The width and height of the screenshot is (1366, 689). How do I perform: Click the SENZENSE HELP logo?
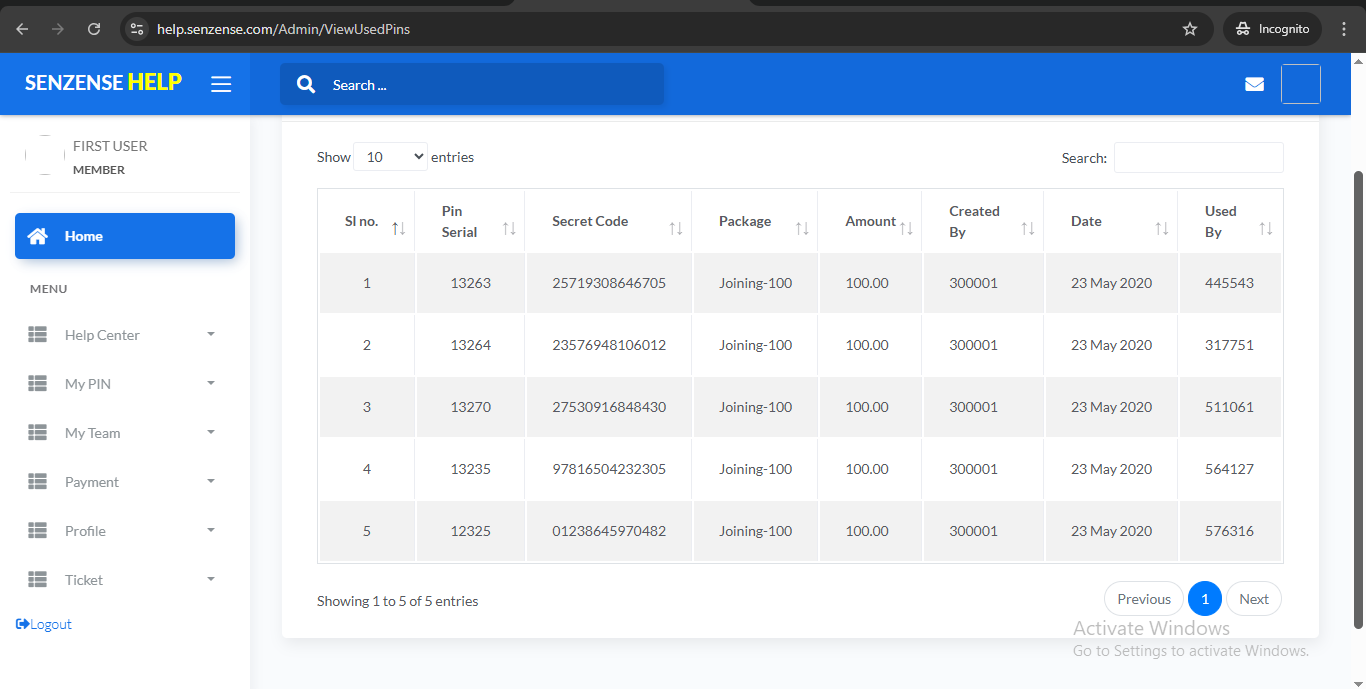[103, 82]
